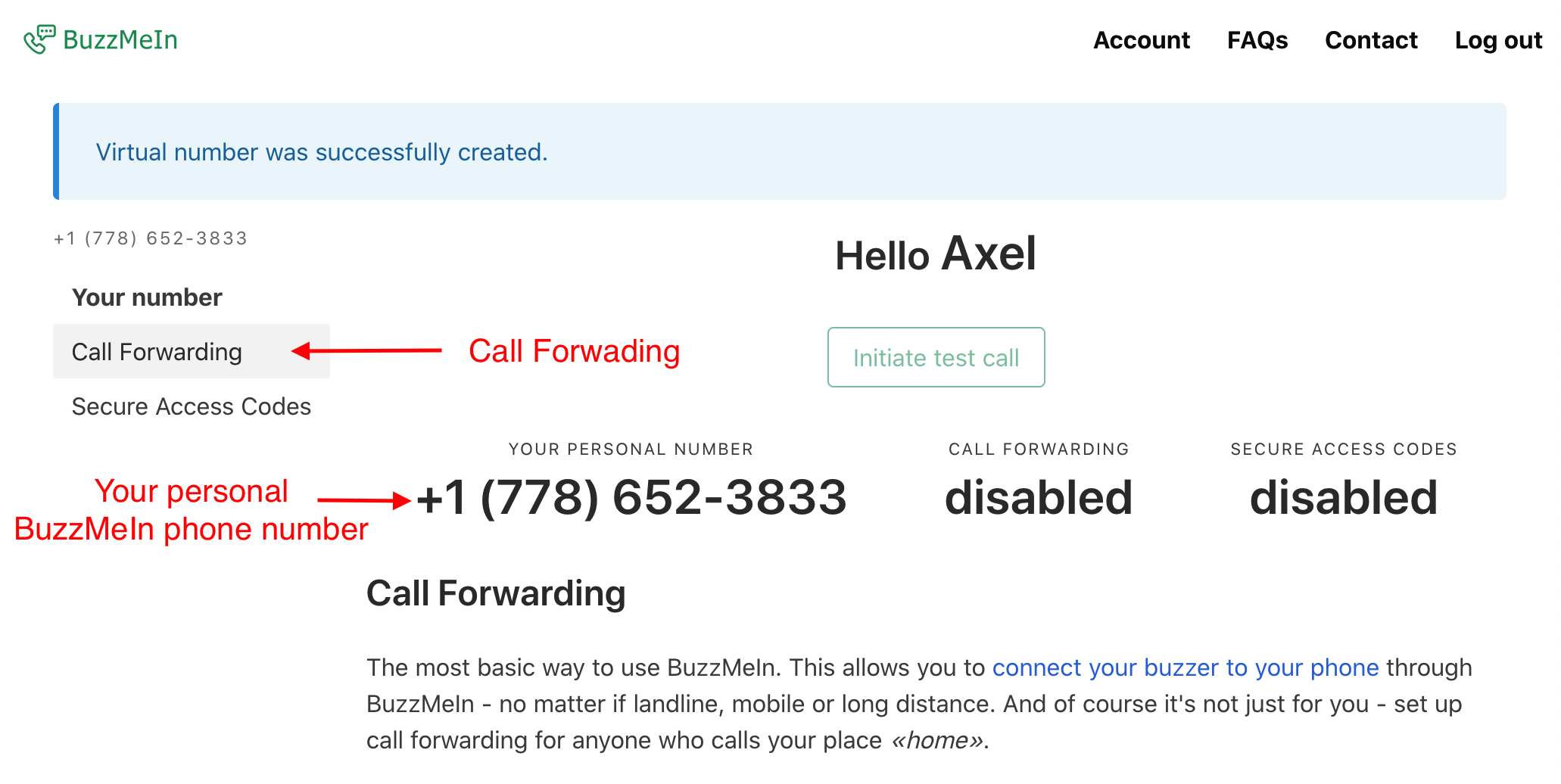Click the 'Hello Axel' greeting heading
Screen dimensions: 1561x784
(935, 254)
